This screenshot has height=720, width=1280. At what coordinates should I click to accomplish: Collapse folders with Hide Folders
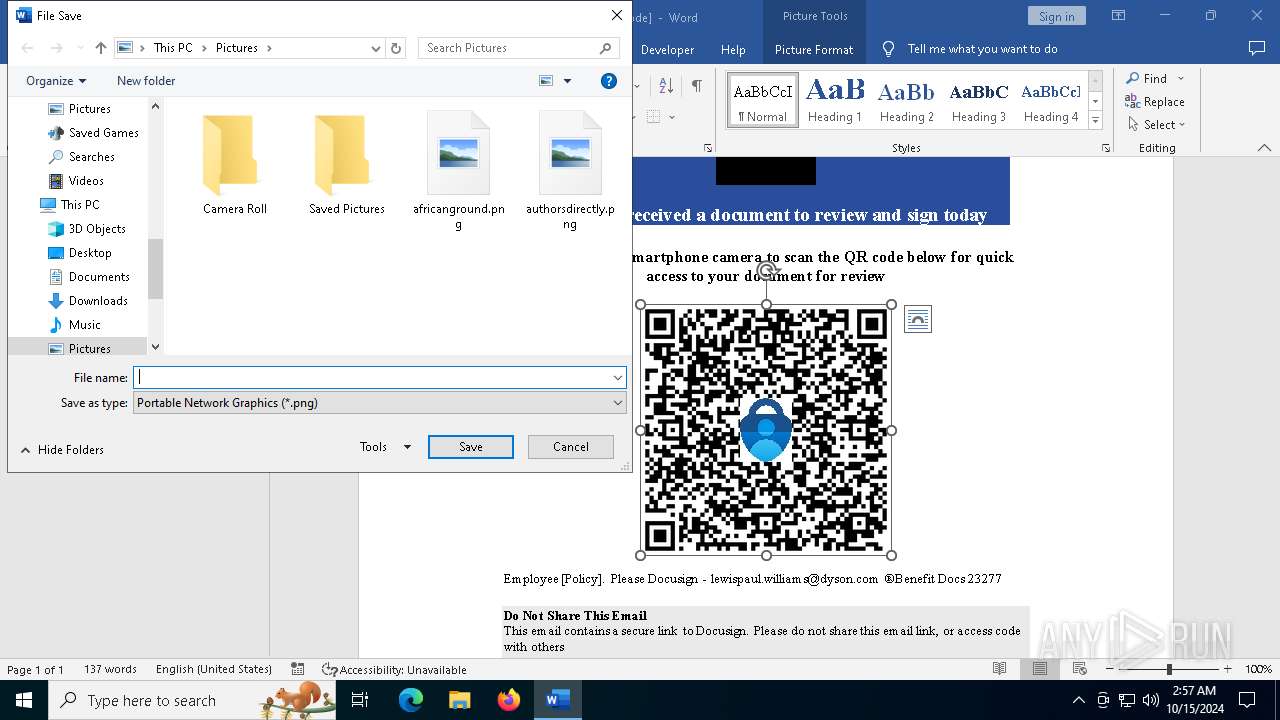[62, 450]
